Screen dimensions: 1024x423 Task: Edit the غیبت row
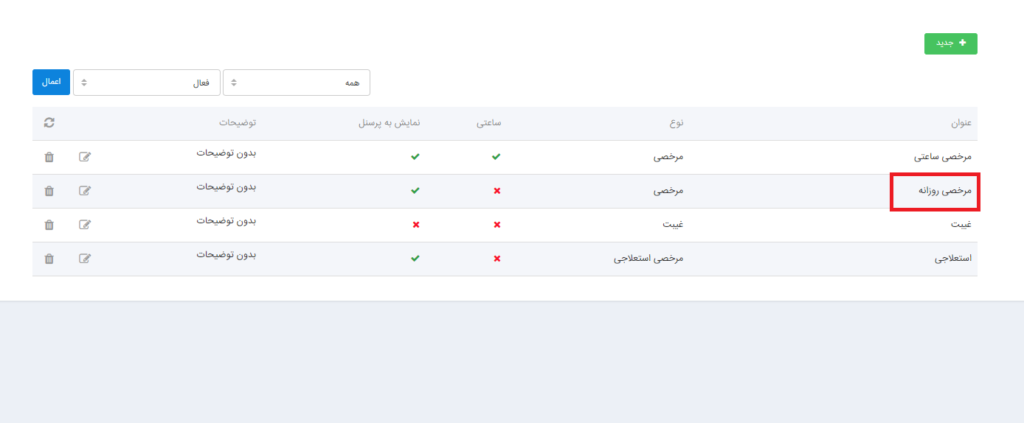85,225
